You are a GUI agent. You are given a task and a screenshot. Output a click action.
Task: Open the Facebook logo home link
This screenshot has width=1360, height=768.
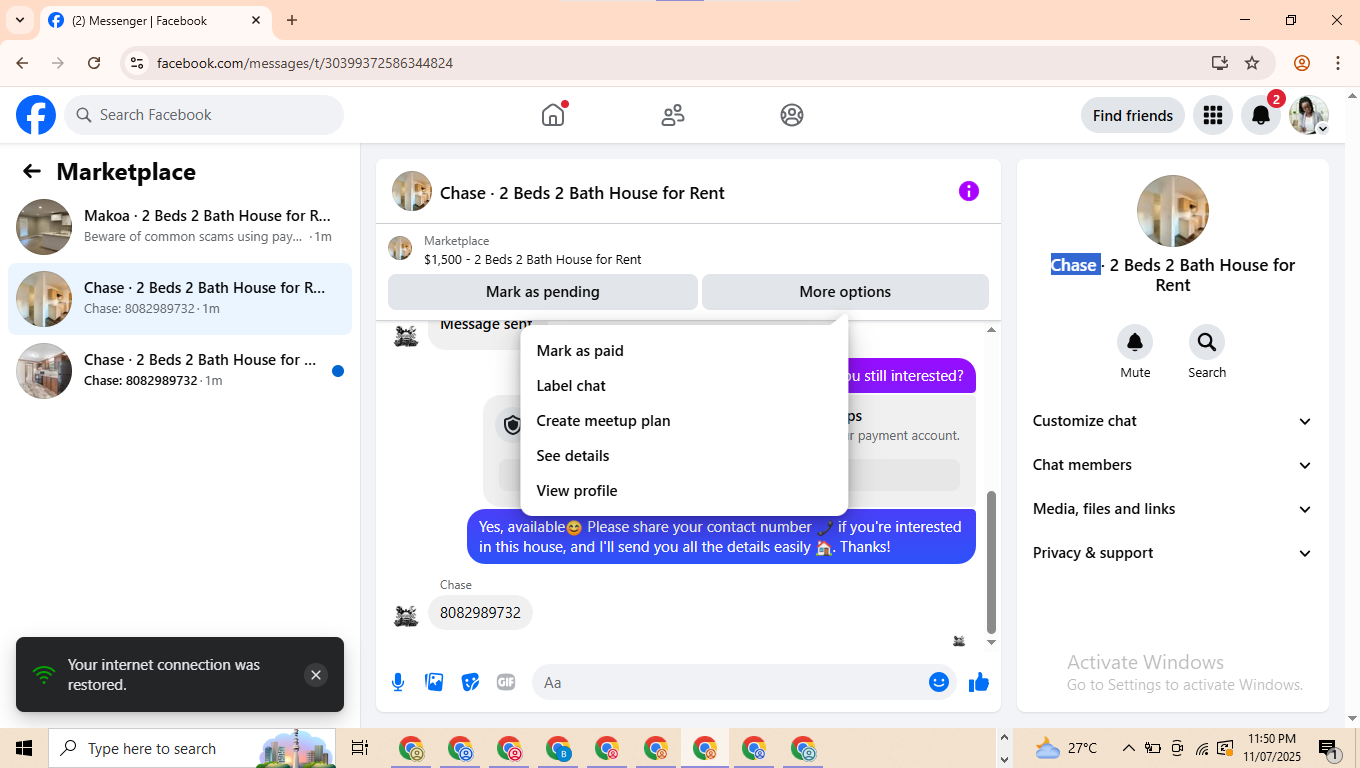pyautogui.click(x=36, y=115)
